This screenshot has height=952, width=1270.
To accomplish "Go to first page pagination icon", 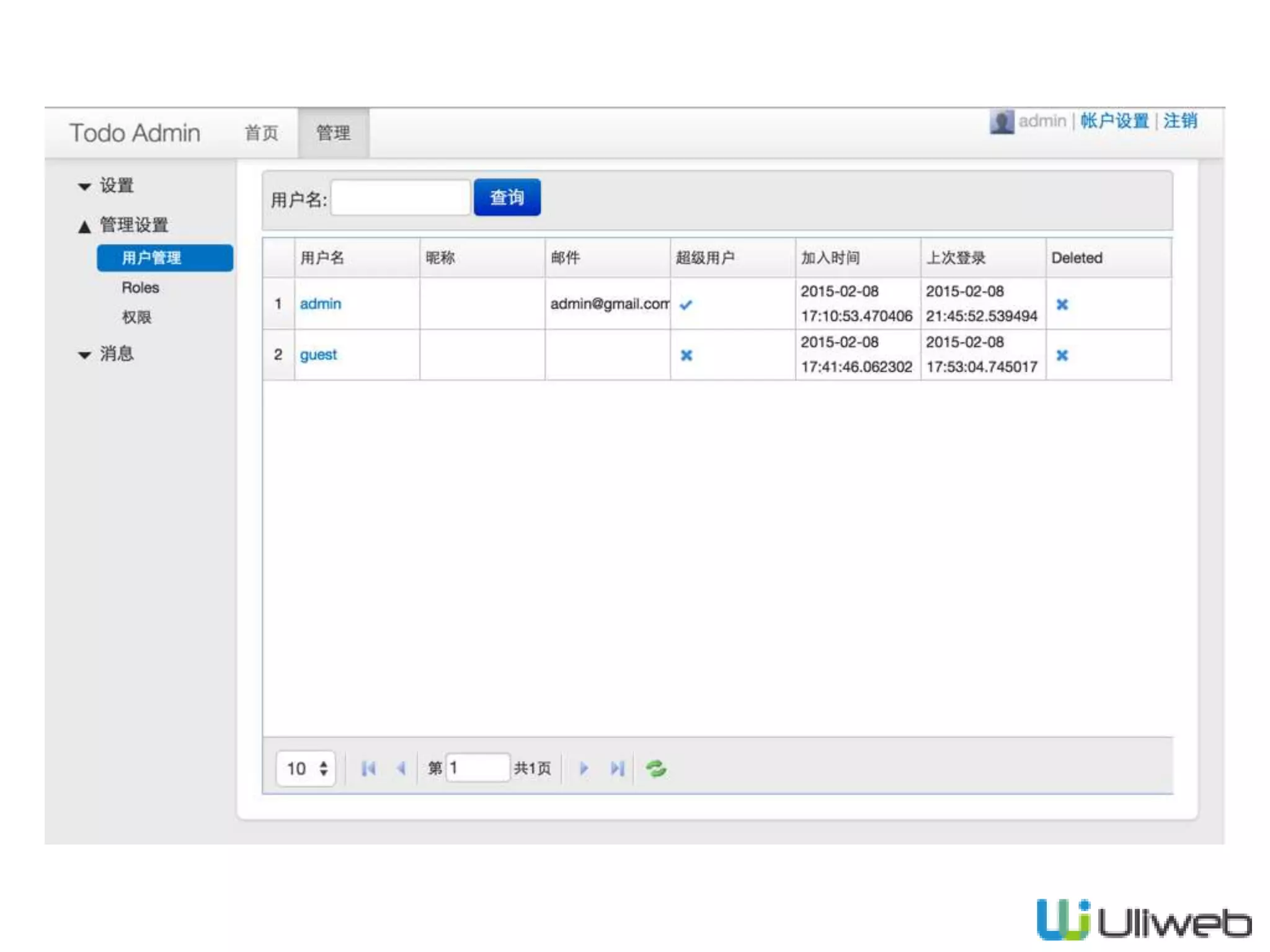I will (368, 769).
